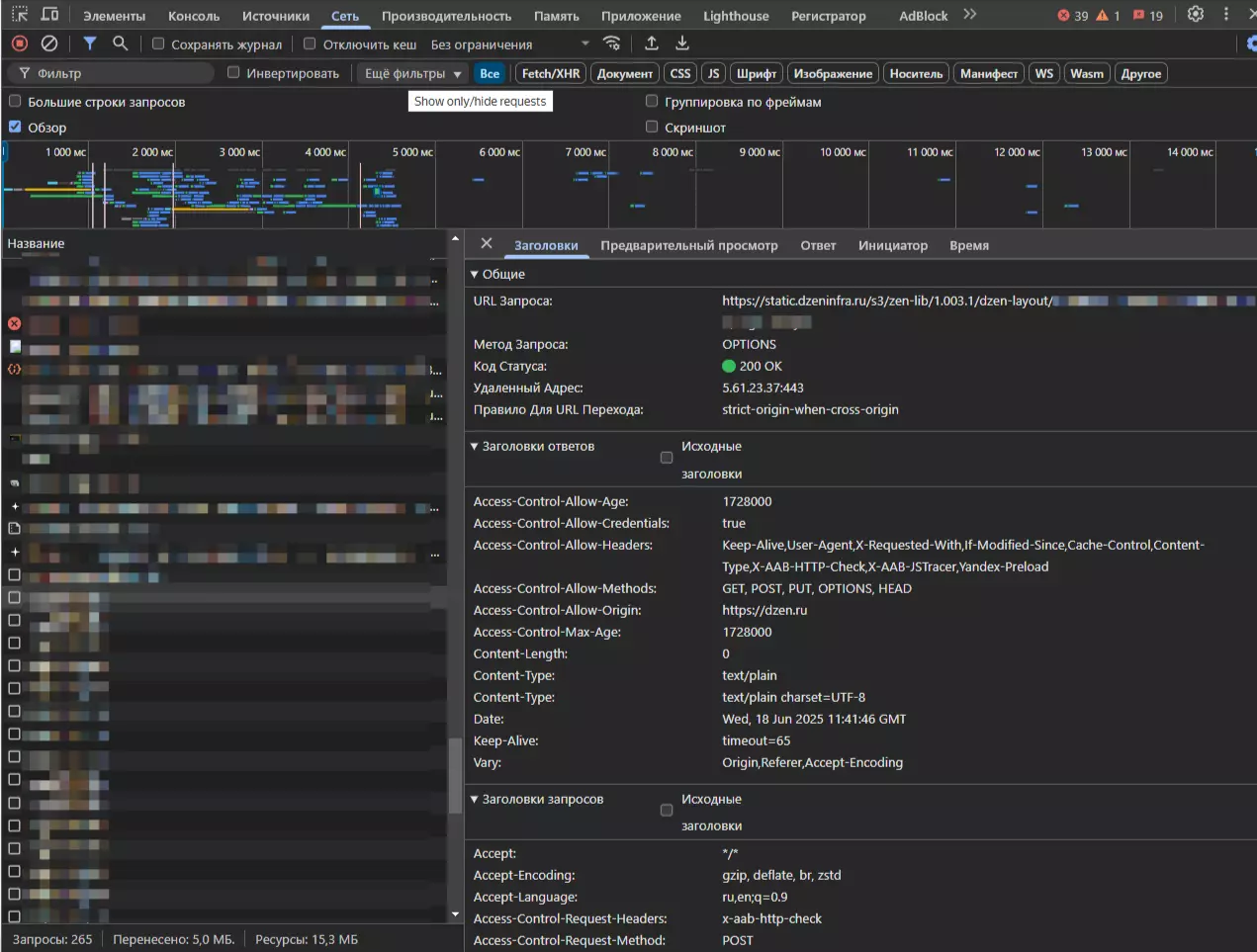Filter requests by CSS type
Image resolution: width=1257 pixels, height=952 pixels.
[x=680, y=74]
